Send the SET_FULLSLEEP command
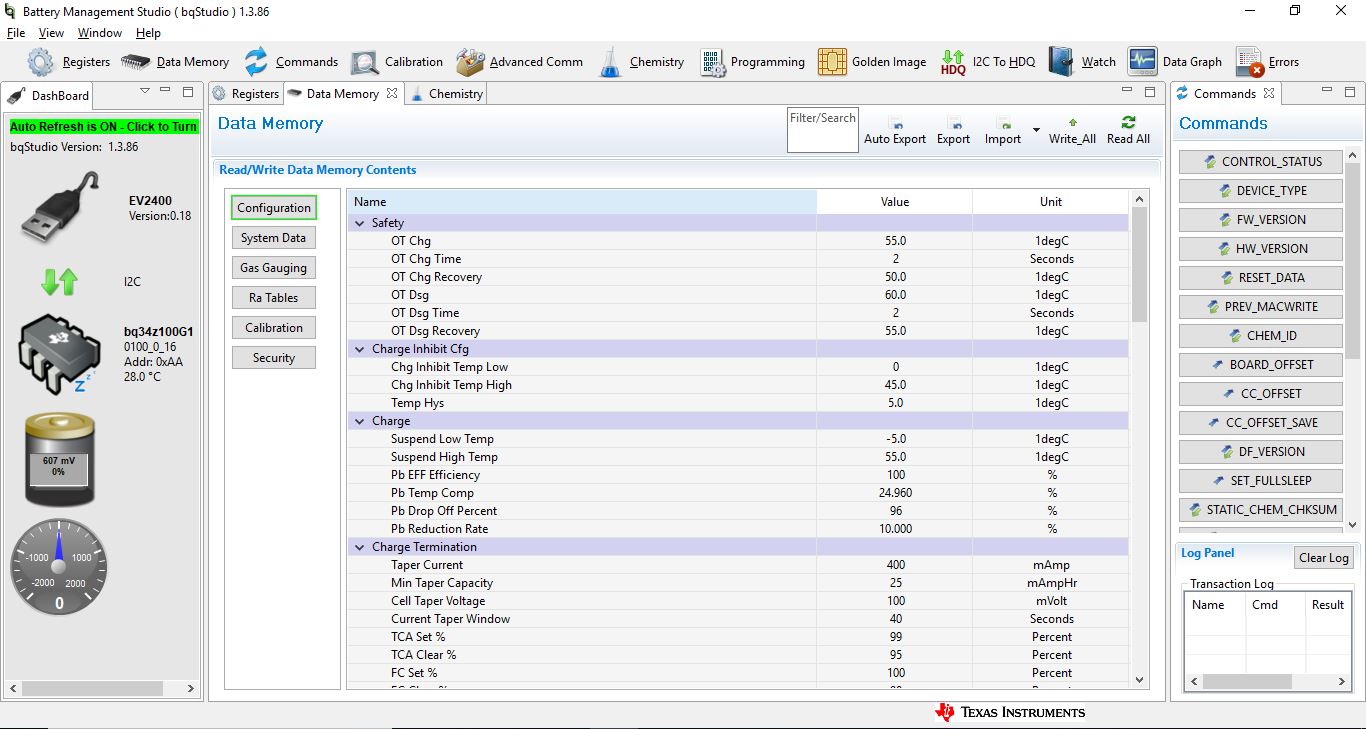This screenshot has width=1366, height=729. 1260,481
